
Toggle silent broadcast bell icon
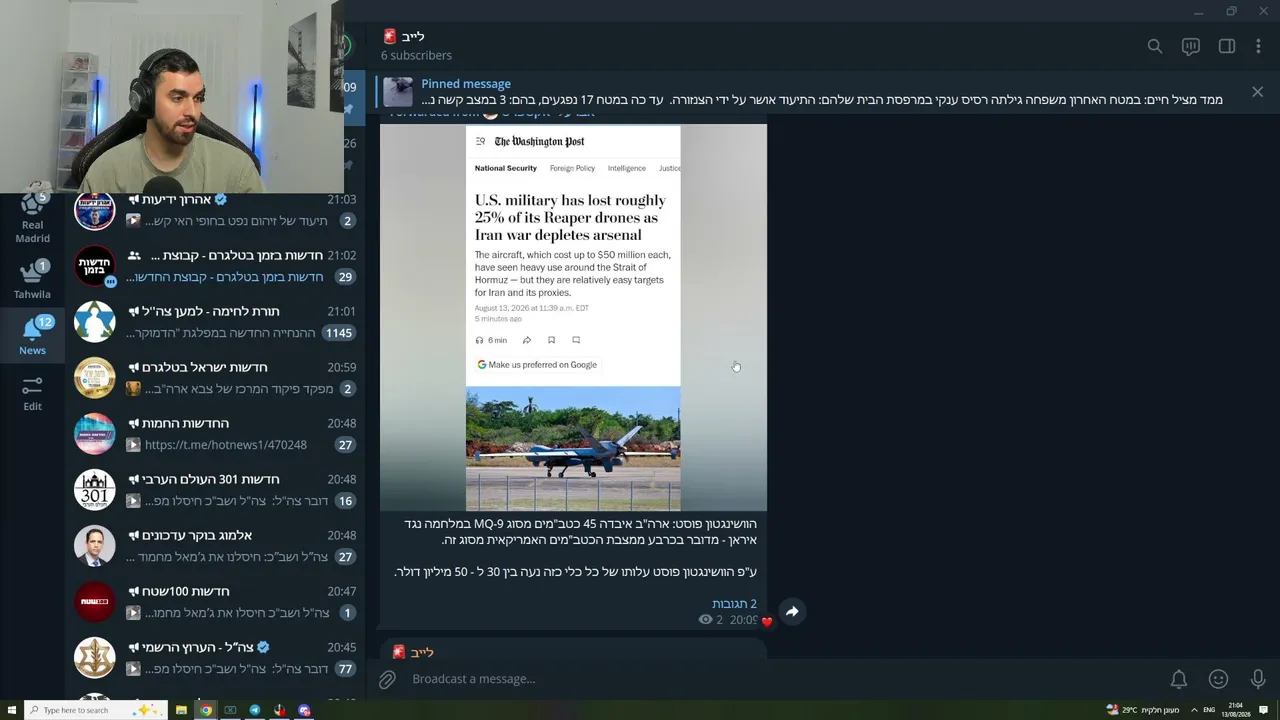click(1179, 680)
